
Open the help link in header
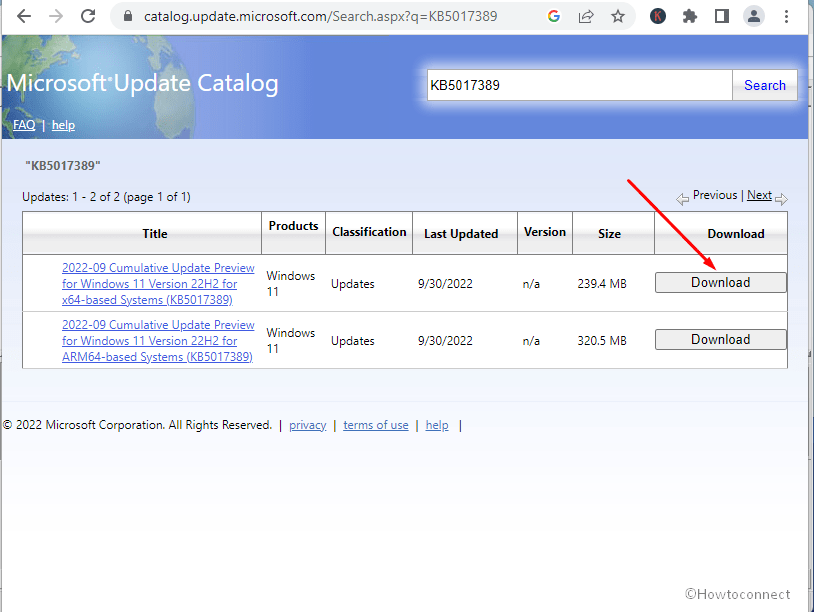pos(63,125)
